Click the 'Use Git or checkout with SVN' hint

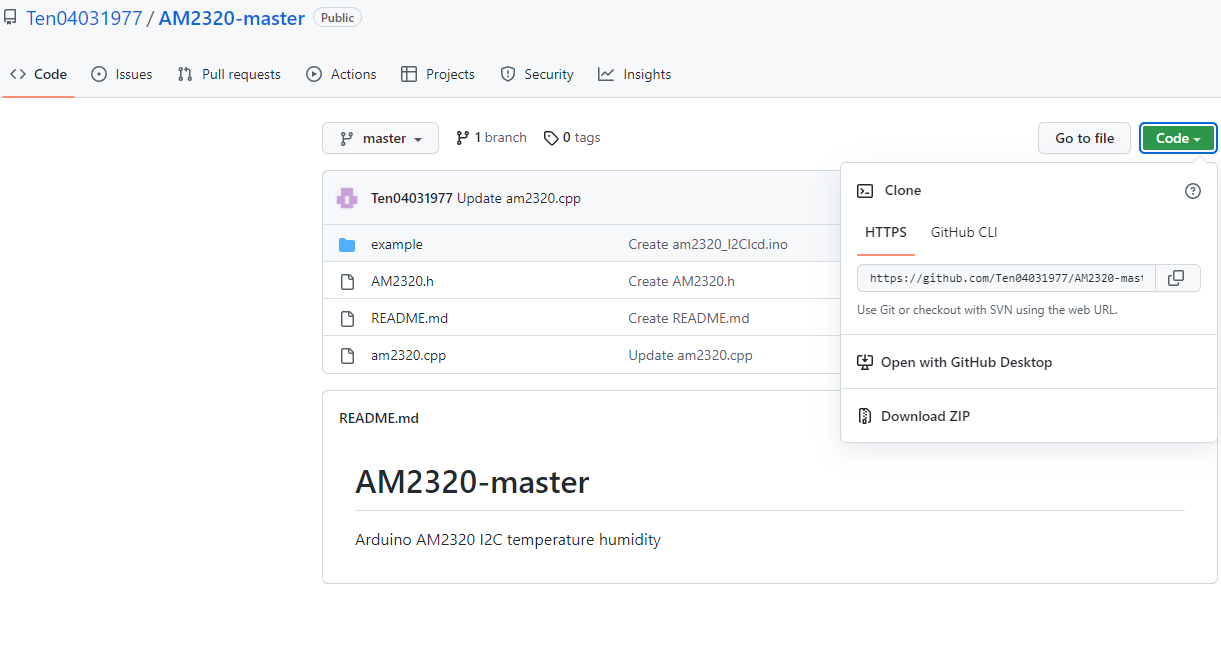click(987, 310)
